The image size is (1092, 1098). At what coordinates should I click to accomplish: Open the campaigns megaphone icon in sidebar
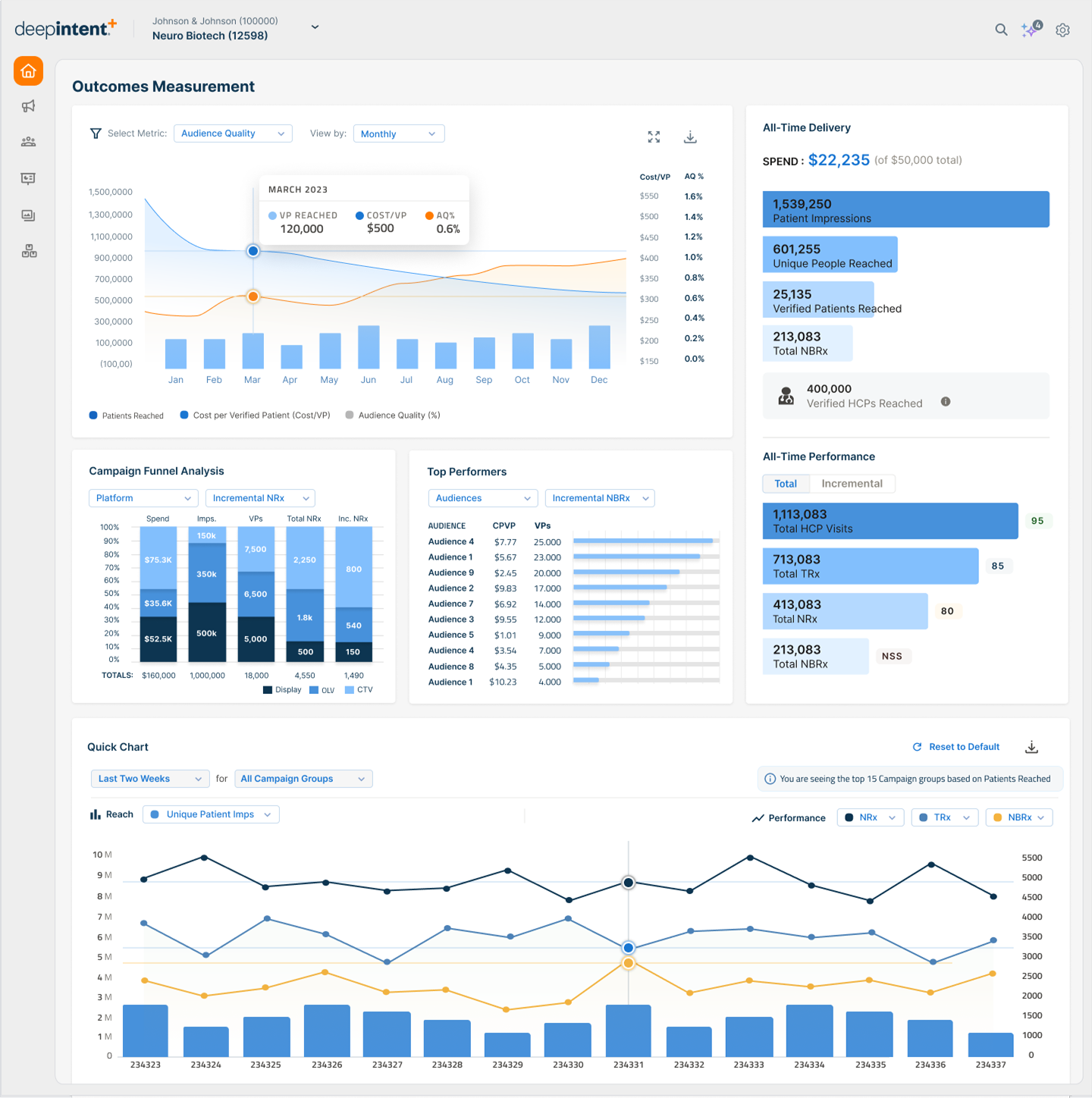pos(28,106)
